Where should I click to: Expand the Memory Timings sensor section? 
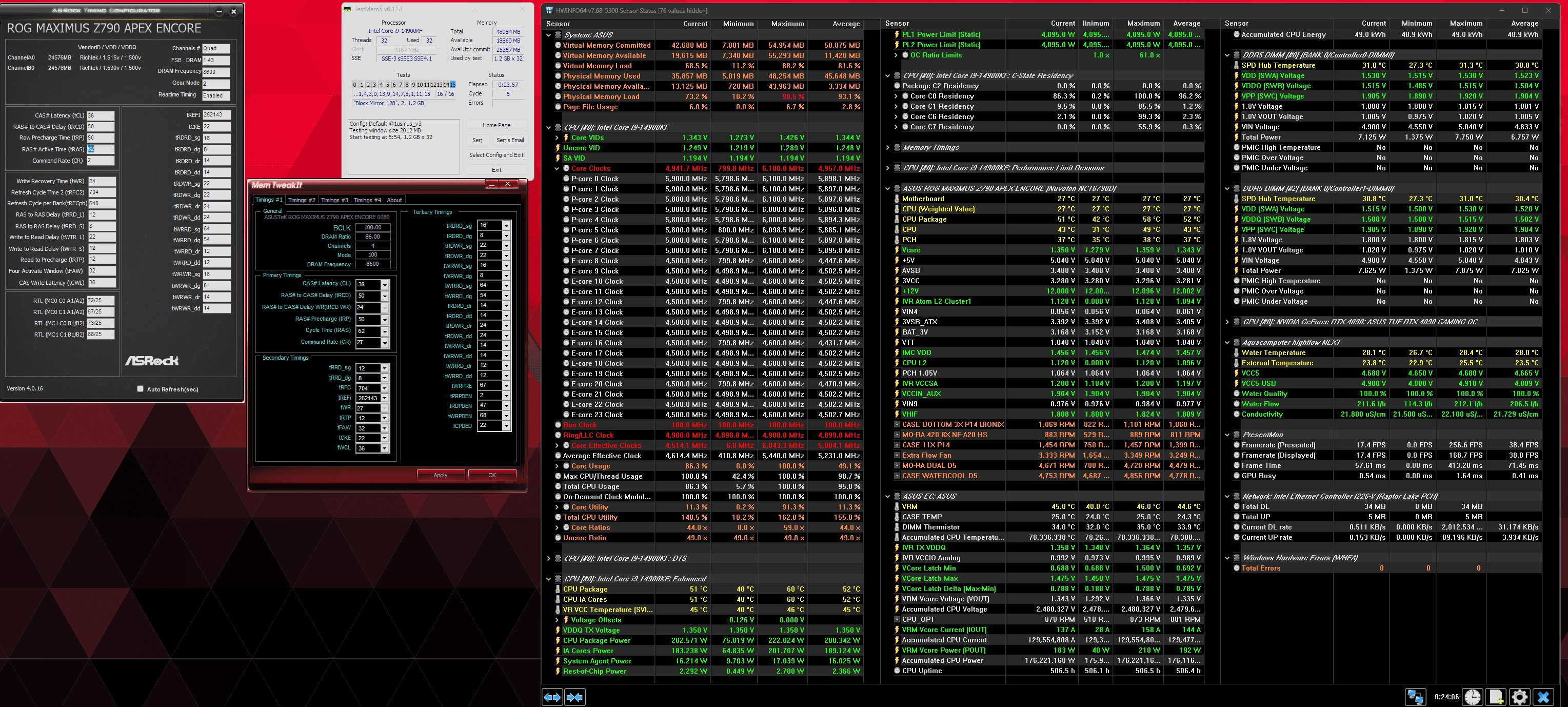pos(887,147)
